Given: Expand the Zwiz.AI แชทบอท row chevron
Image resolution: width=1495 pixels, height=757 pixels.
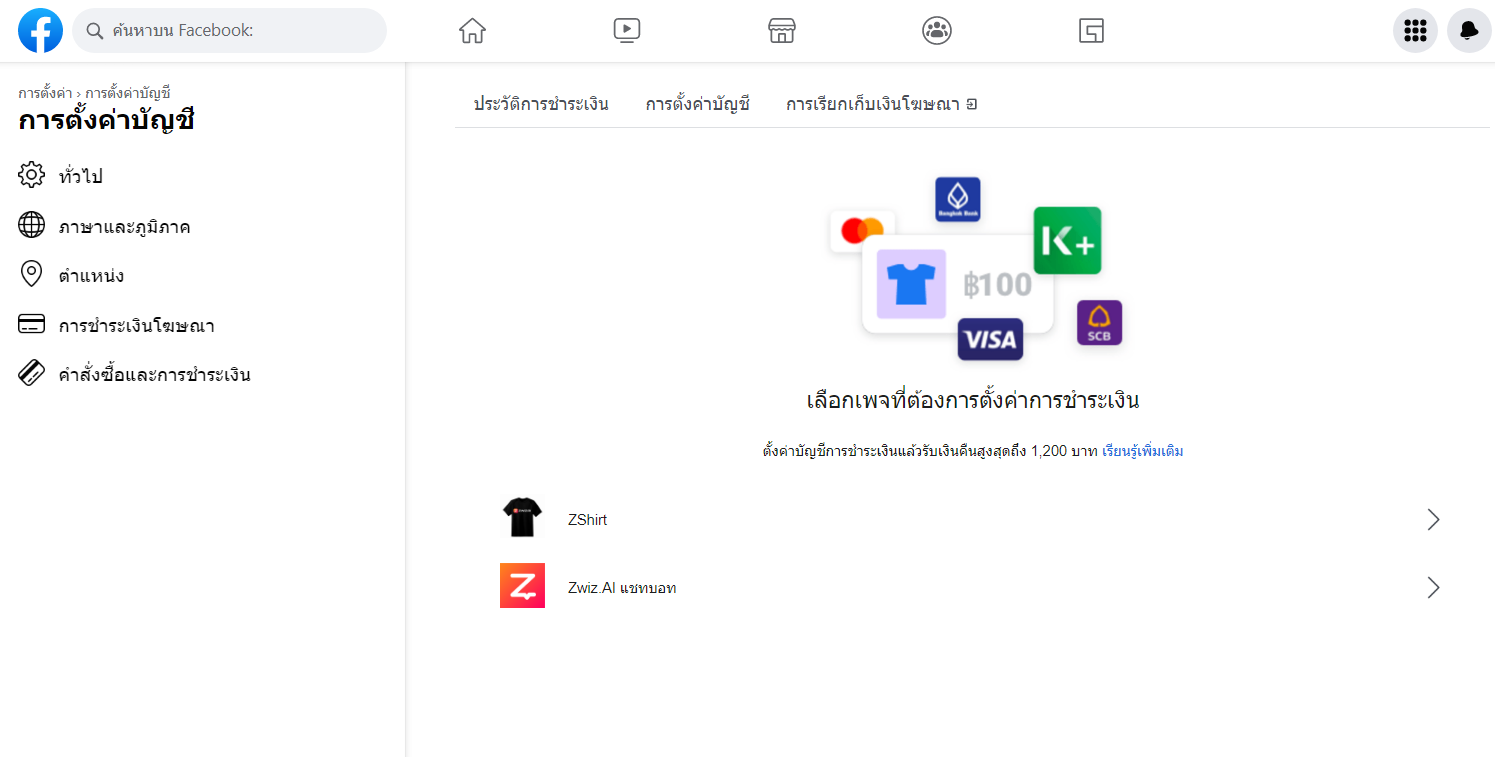Looking at the screenshot, I should 1433,587.
